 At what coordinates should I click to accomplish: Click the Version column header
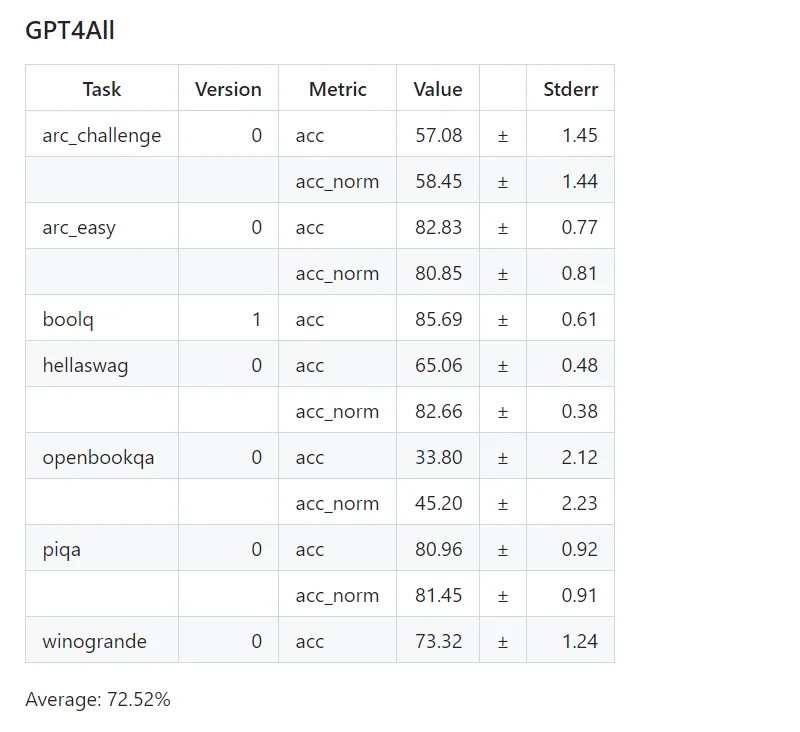point(228,89)
